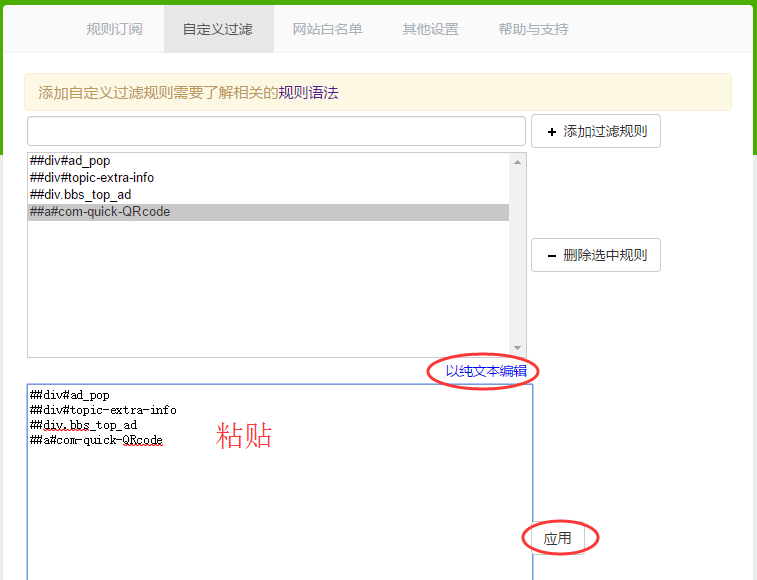The height and width of the screenshot is (580, 757).
Task: Place cursor on ##a#com-quick-QRcode line in textarea
Action: point(96,440)
